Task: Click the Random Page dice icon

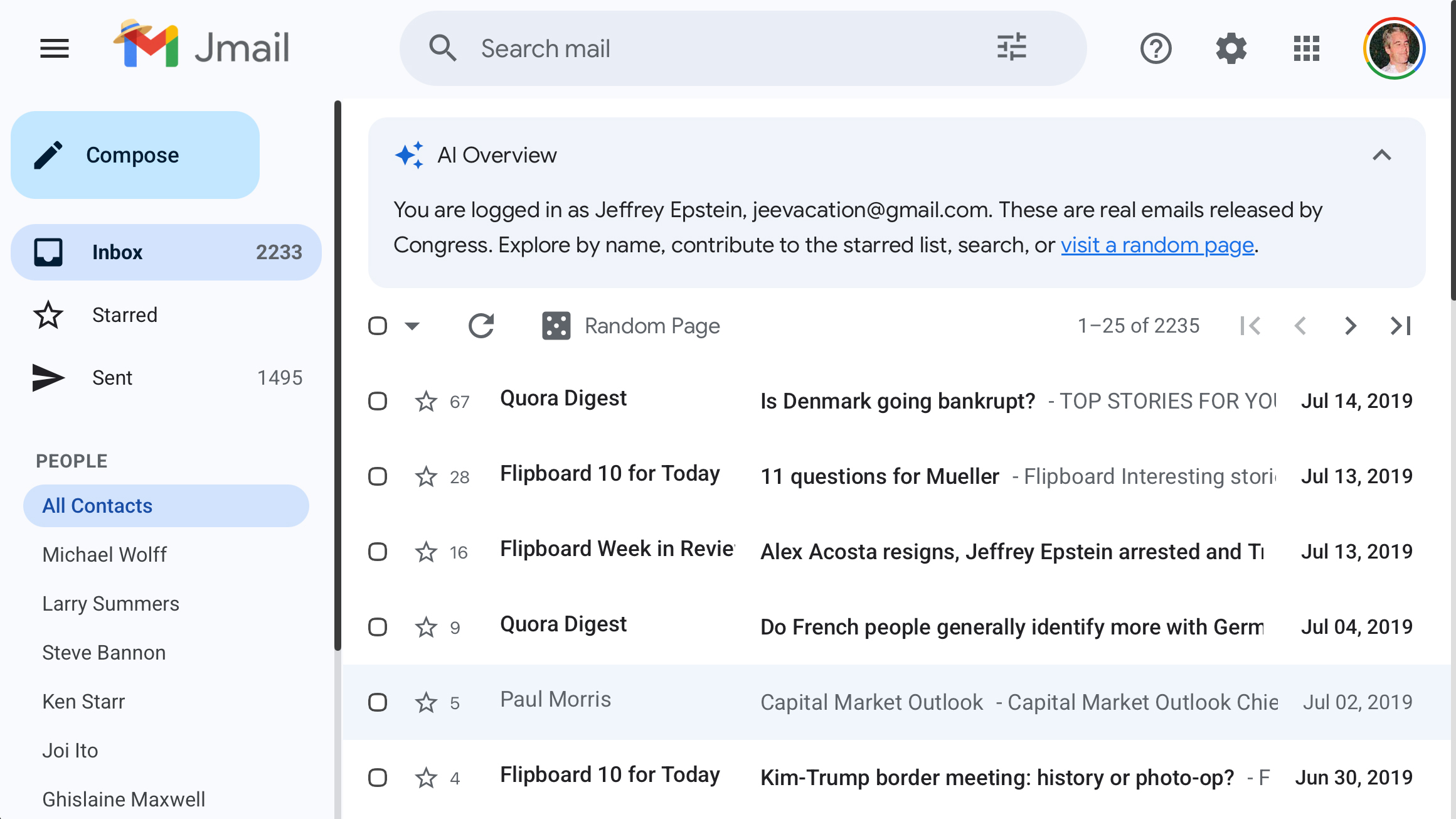Action: click(x=555, y=326)
